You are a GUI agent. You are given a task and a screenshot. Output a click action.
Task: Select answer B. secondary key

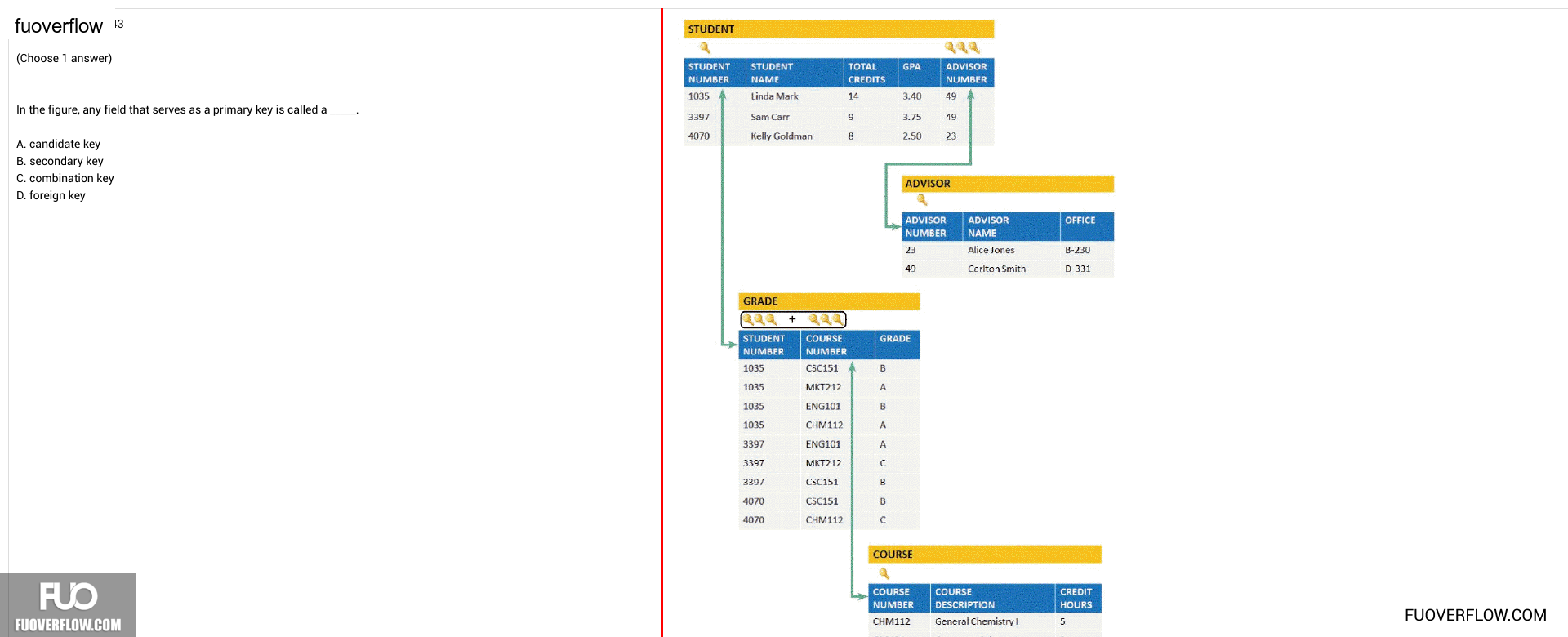tap(60, 161)
